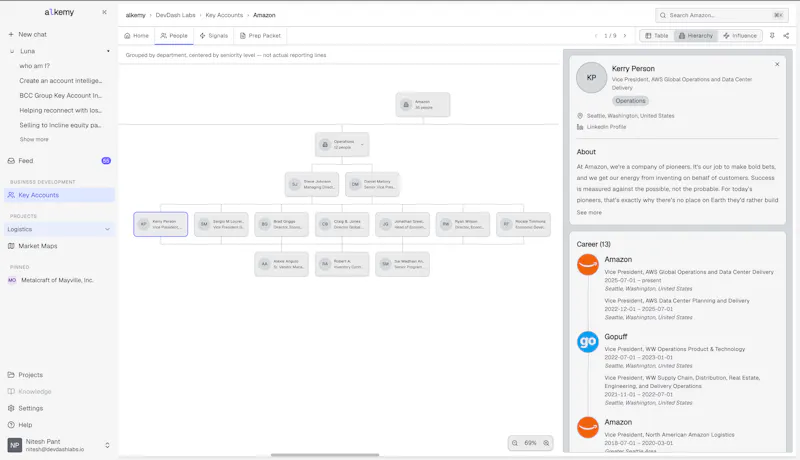Click the horizontal scrollbar under the canvas
The width and height of the screenshot is (800, 460).
[x=325, y=455]
